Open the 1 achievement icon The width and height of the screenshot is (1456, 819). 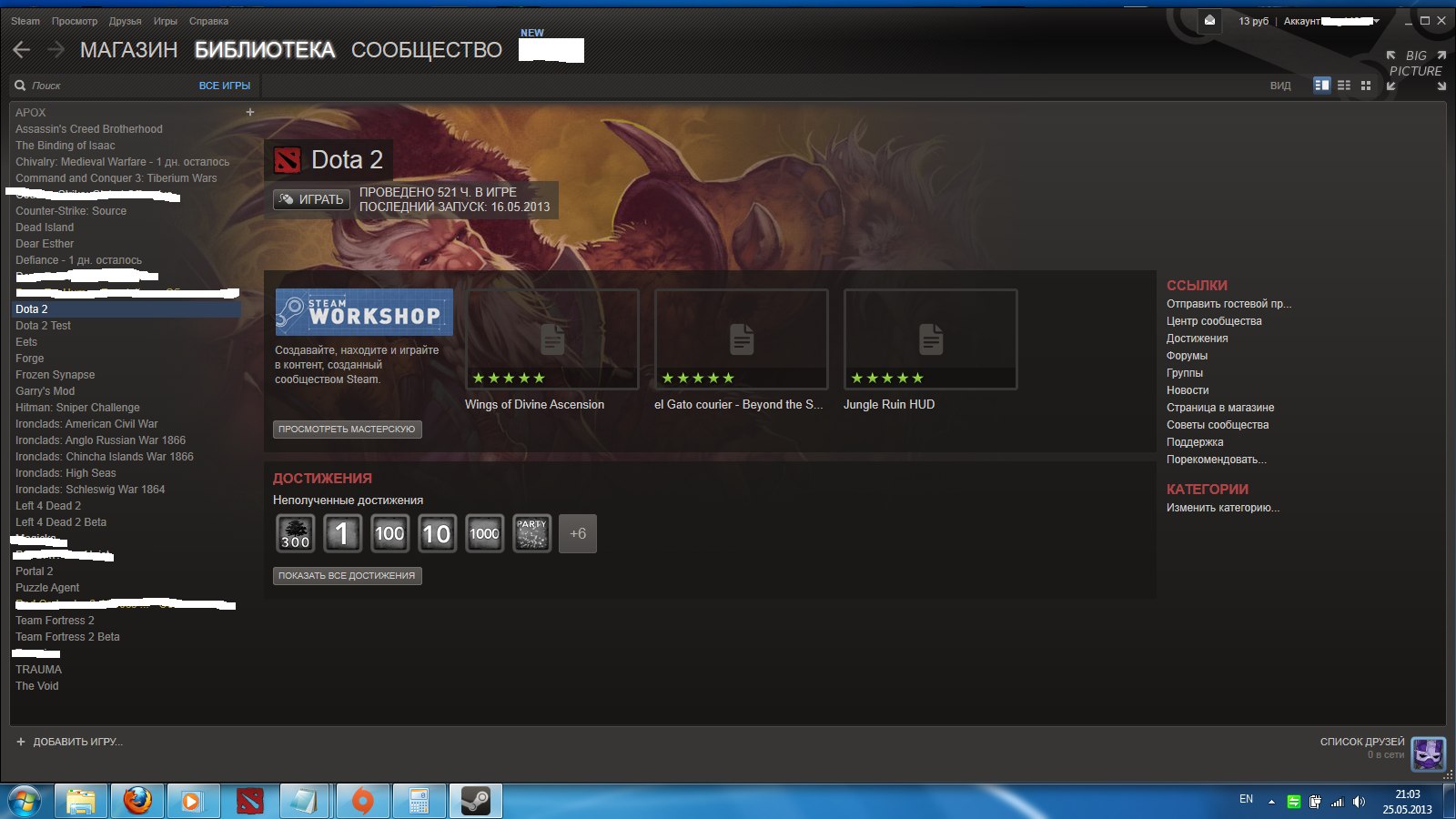click(x=342, y=533)
